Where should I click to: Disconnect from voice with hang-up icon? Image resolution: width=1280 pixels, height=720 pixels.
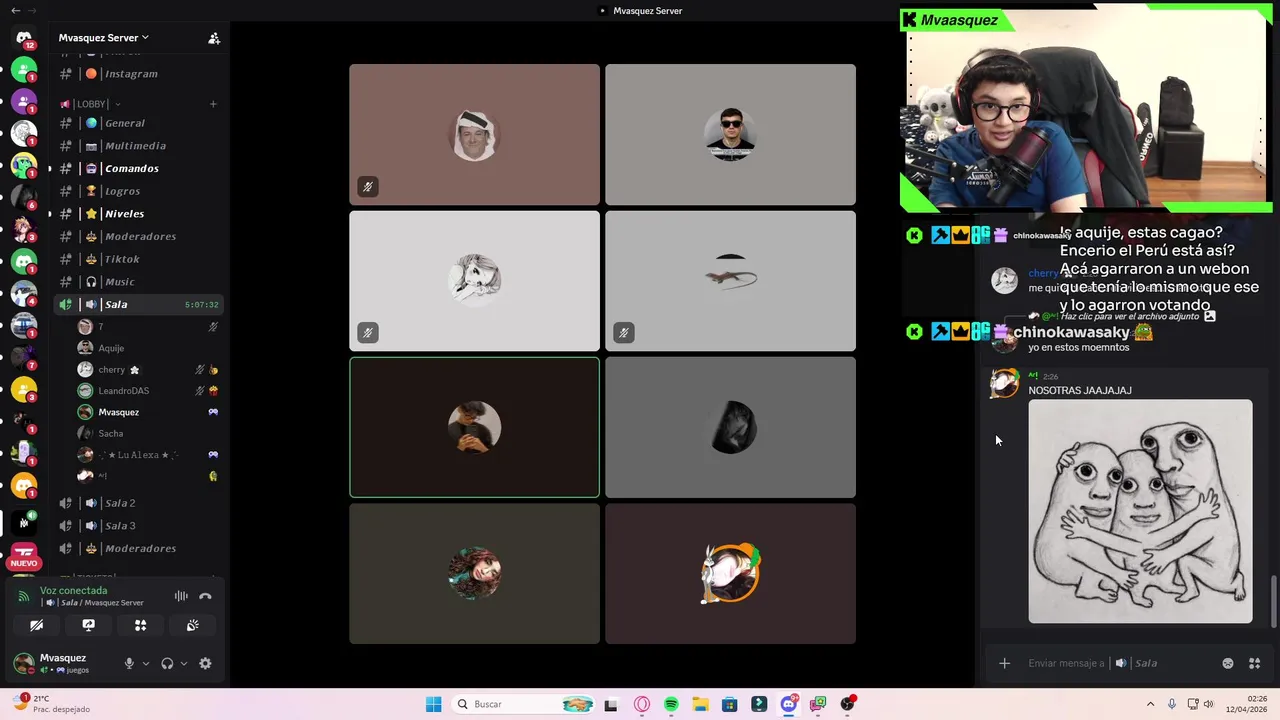pyautogui.click(x=205, y=596)
